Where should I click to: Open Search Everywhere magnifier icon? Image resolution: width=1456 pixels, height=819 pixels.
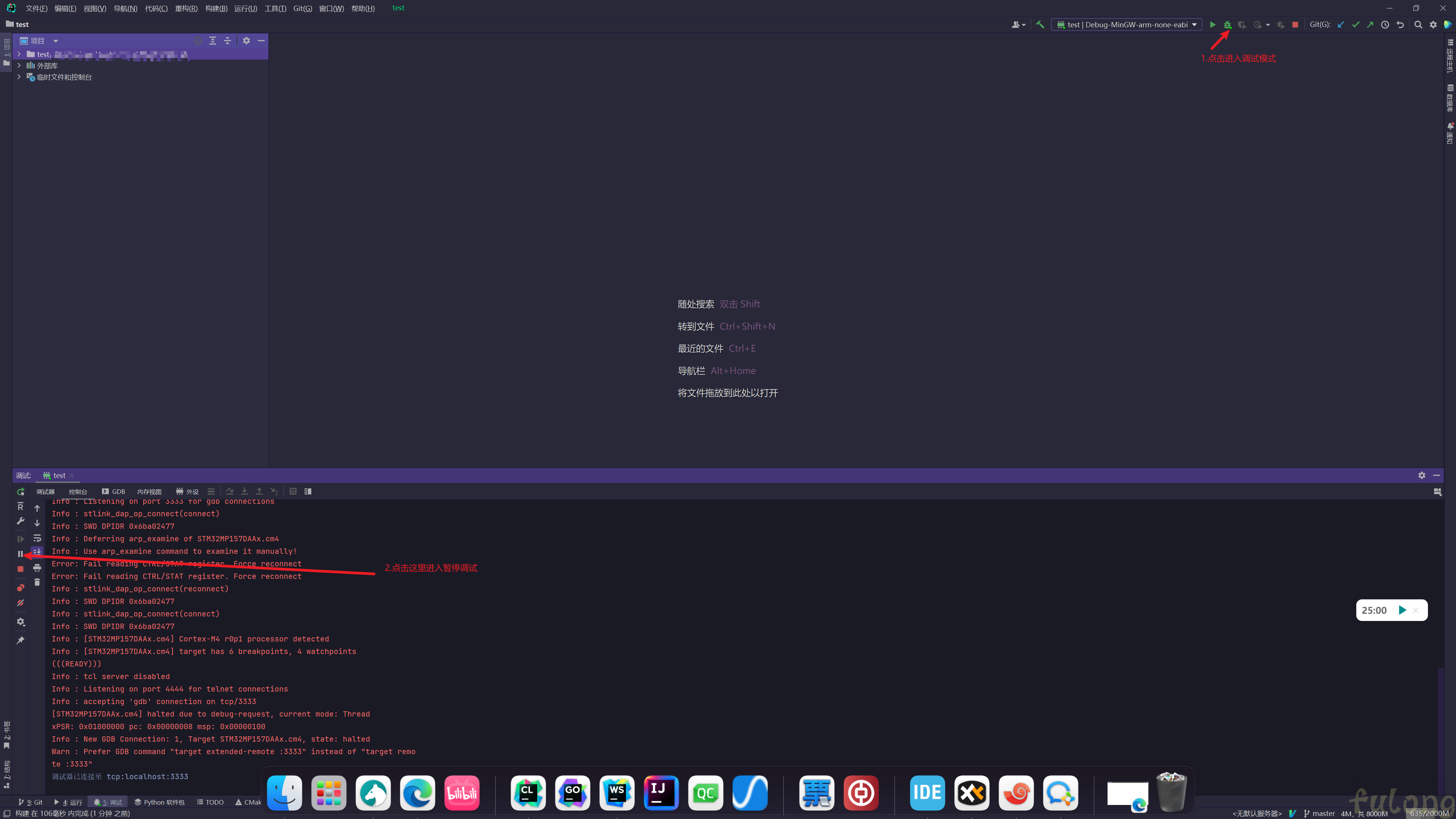pyautogui.click(x=1418, y=25)
